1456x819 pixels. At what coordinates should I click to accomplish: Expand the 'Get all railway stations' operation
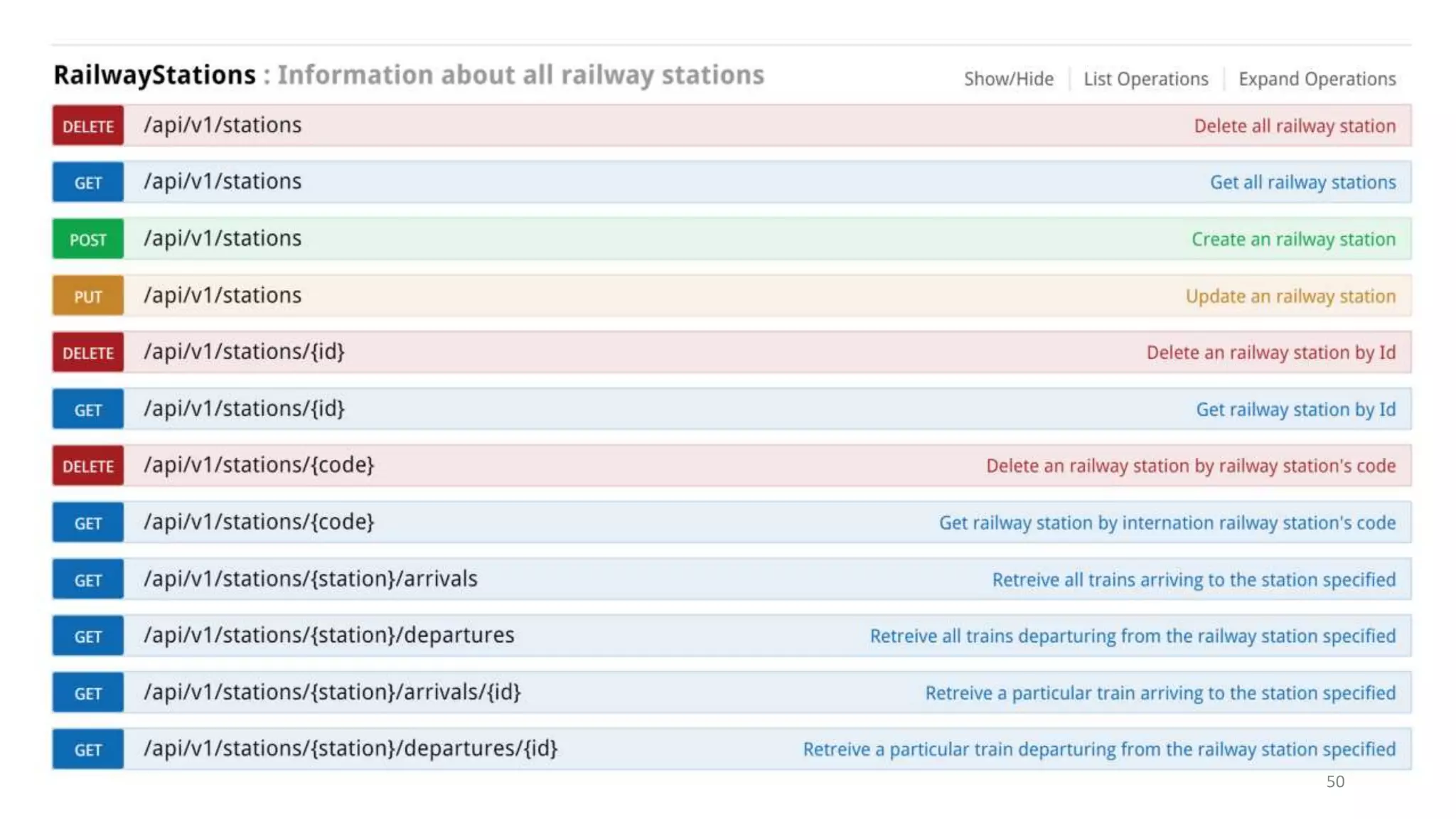pyautogui.click(x=1302, y=183)
